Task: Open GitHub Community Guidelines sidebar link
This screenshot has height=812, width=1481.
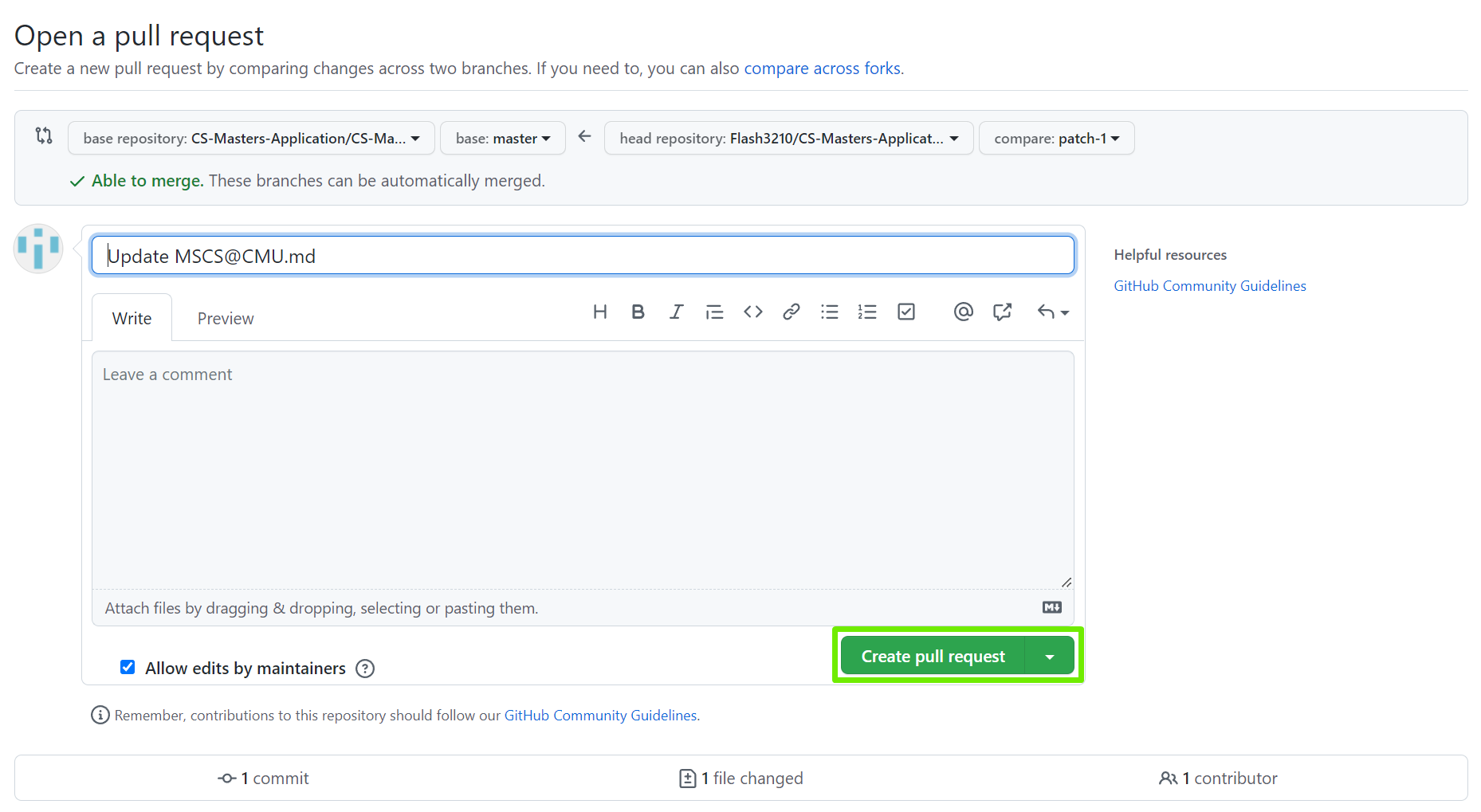Action: tap(1210, 286)
